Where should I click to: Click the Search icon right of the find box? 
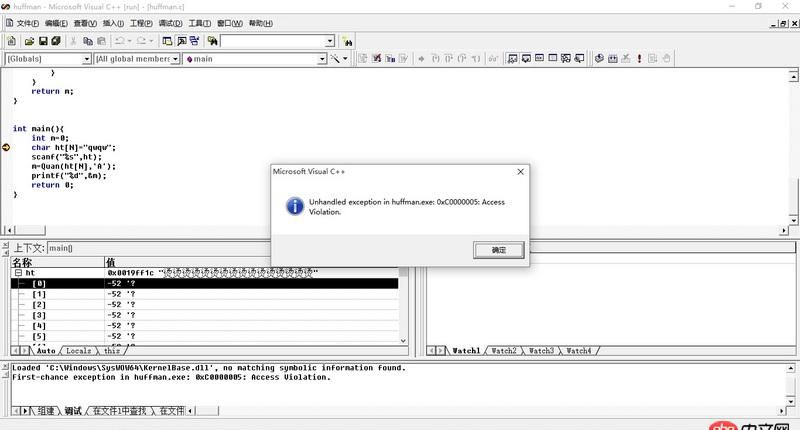(347, 41)
